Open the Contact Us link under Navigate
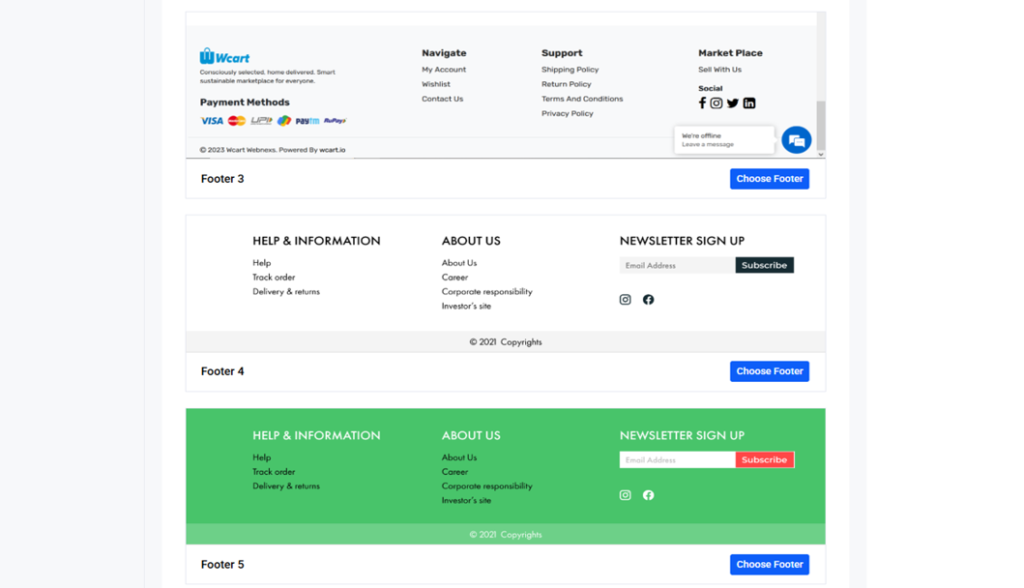This screenshot has height=588, width=1024. pyautogui.click(x=442, y=99)
